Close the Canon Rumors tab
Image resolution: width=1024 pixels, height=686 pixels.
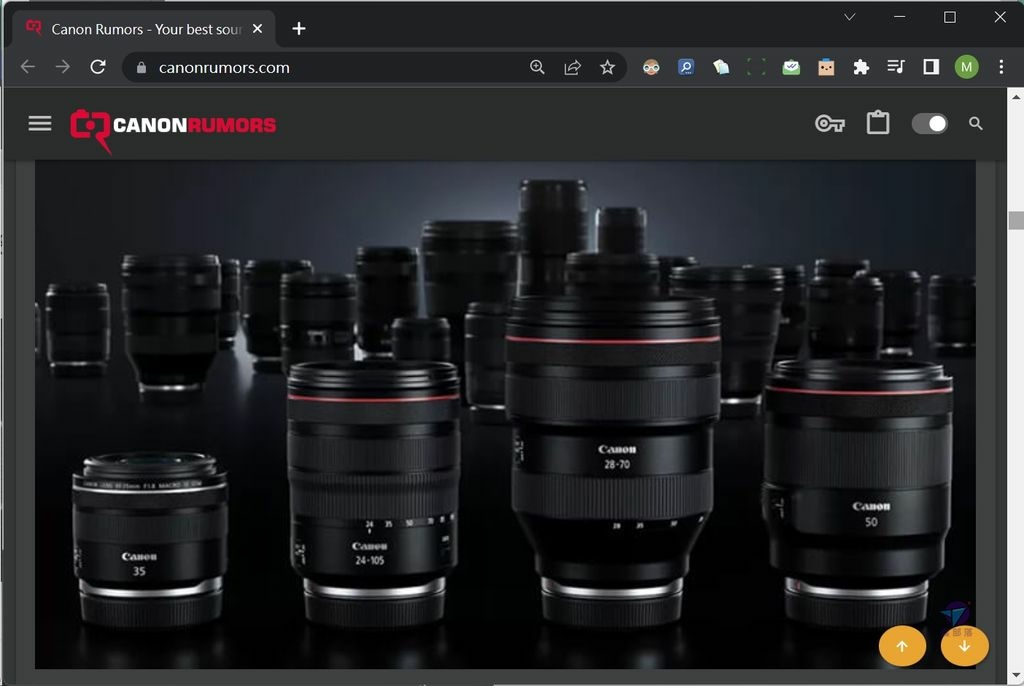[x=257, y=29]
